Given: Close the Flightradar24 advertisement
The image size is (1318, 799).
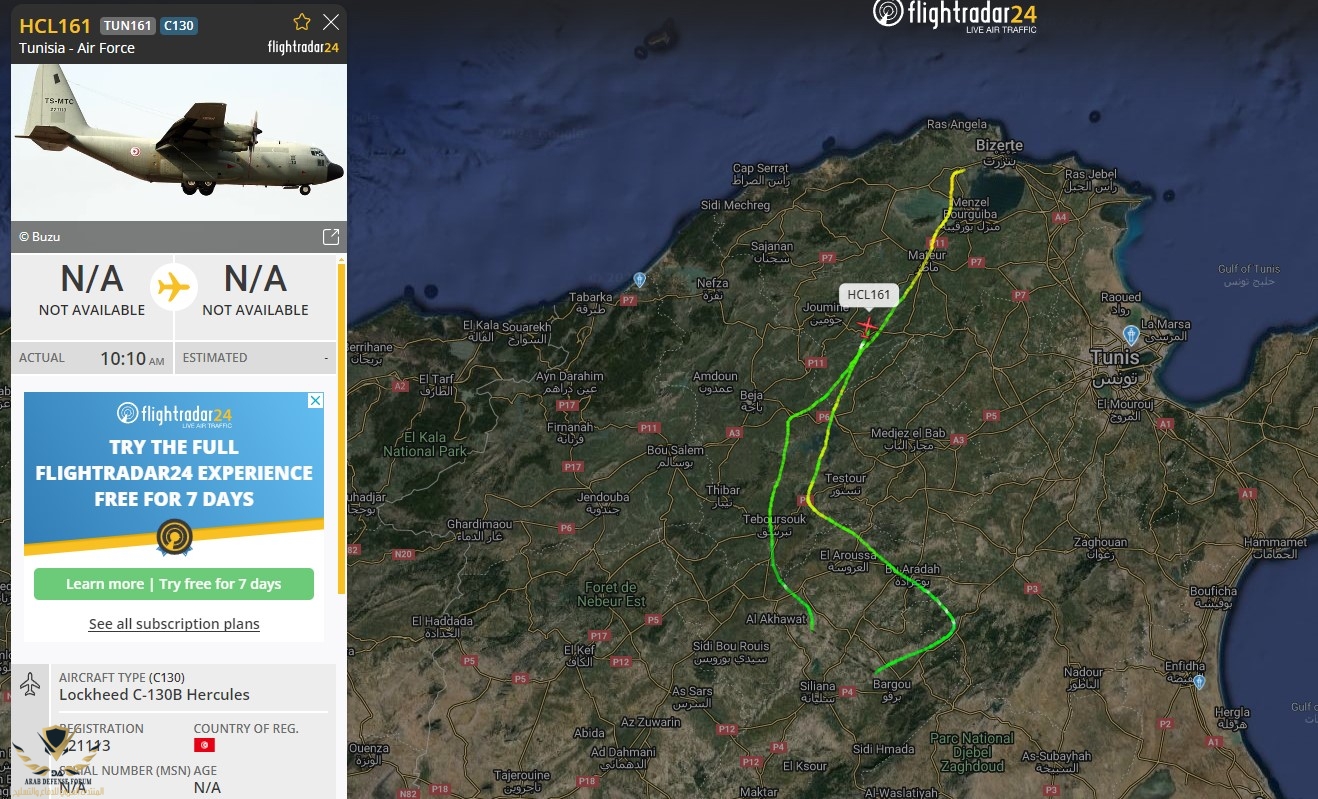Looking at the screenshot, I should [x=315, y=401].
